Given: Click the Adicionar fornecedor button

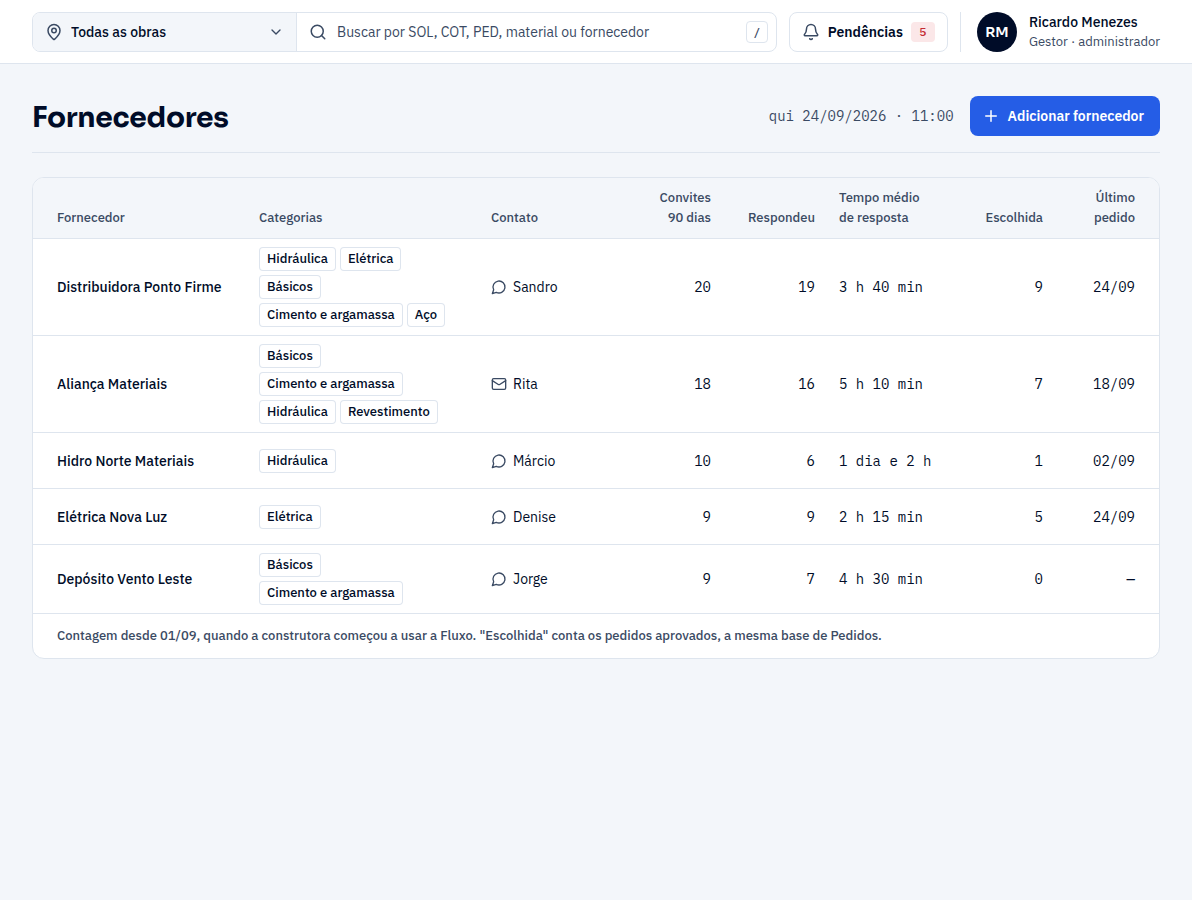Looking at the screenshot, I should pos(1064,116).
